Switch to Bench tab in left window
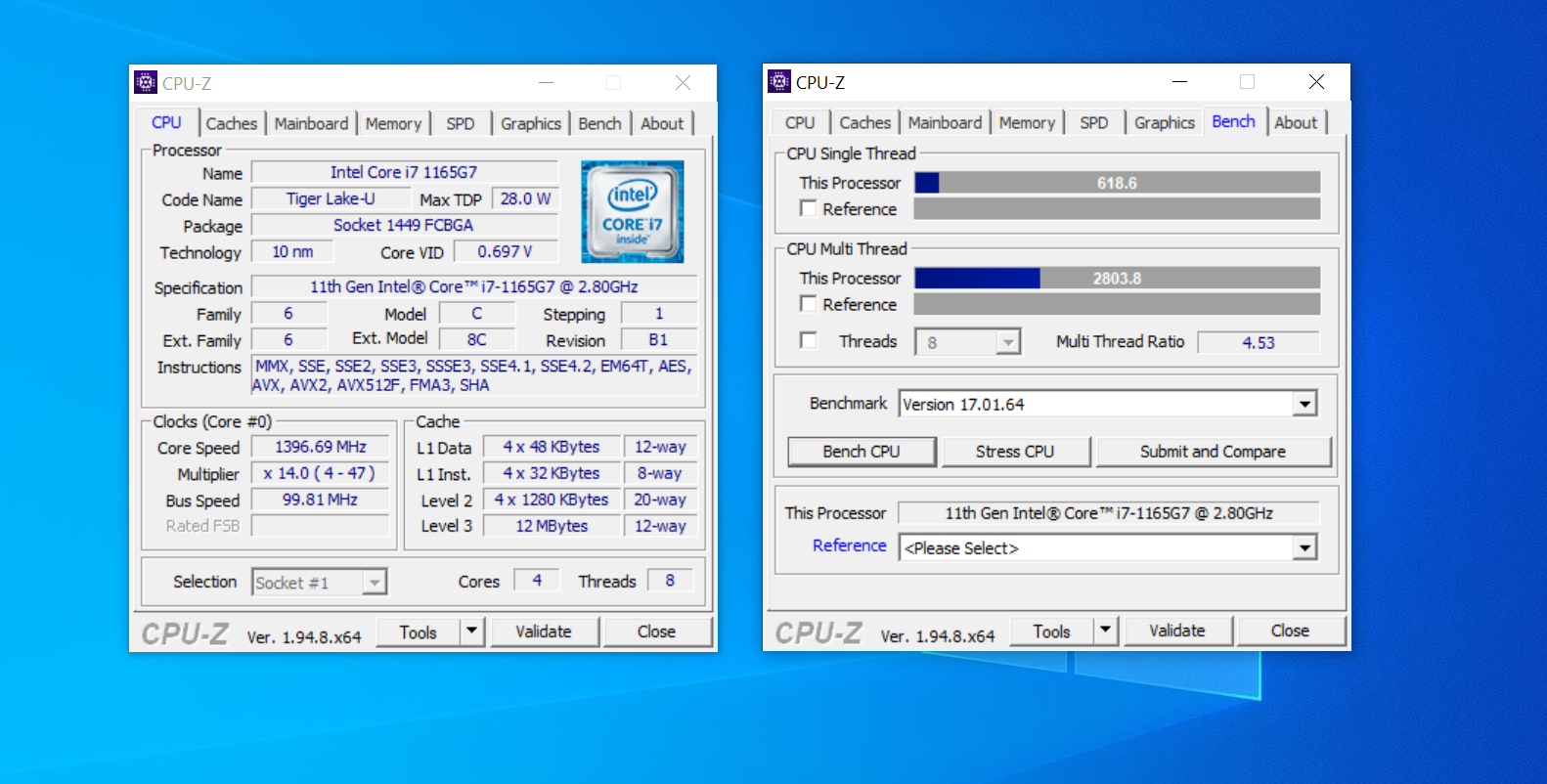The width and height of the screenshot is (1547, 784). (599, 123)
